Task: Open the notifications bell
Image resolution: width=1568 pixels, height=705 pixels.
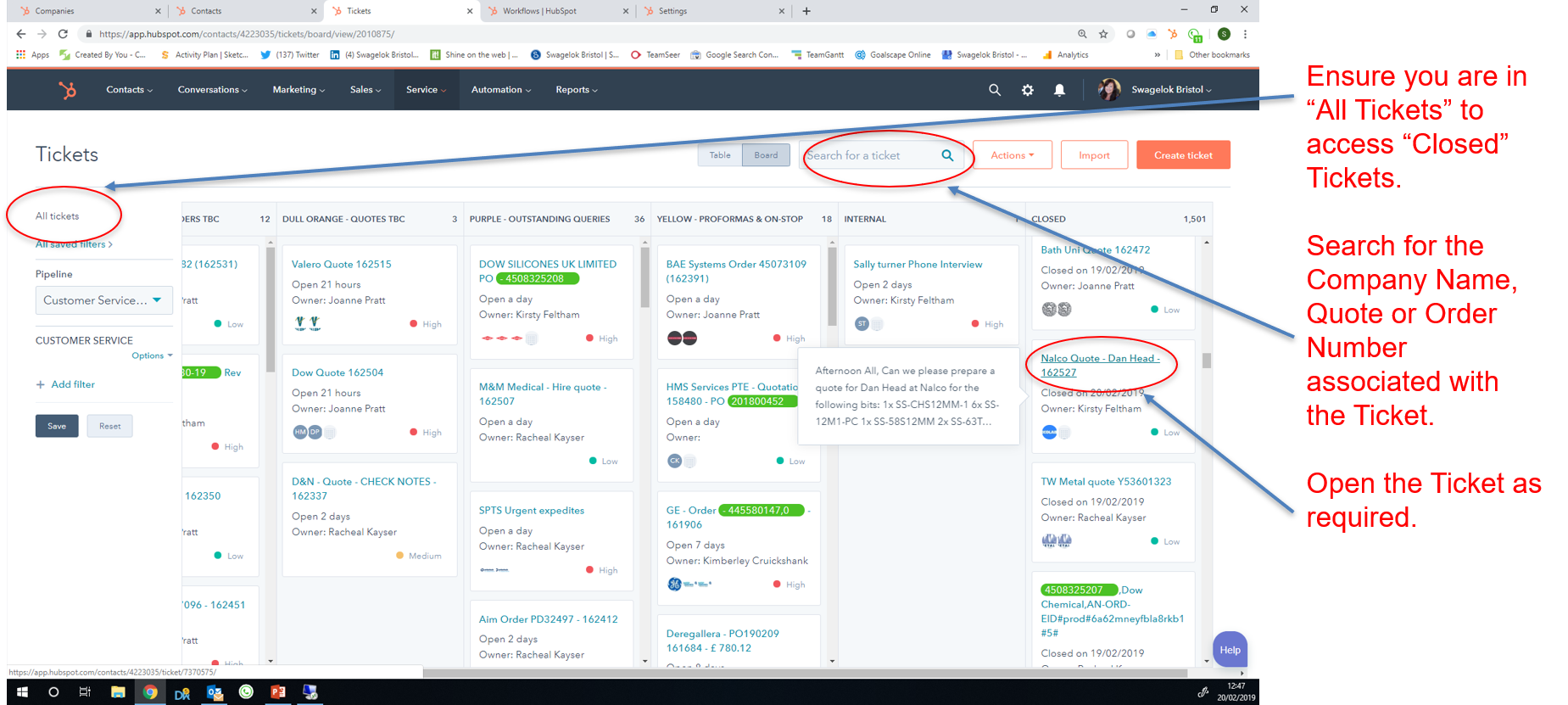Action: pos(1059,90)
